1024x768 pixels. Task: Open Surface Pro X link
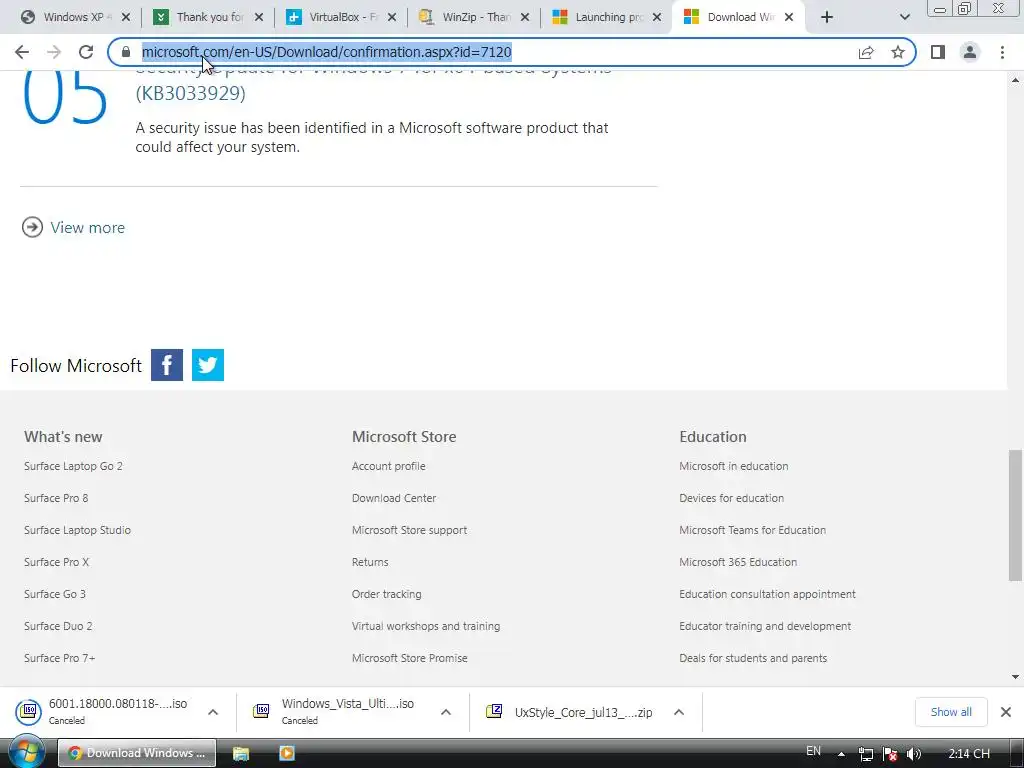(57, 562)
